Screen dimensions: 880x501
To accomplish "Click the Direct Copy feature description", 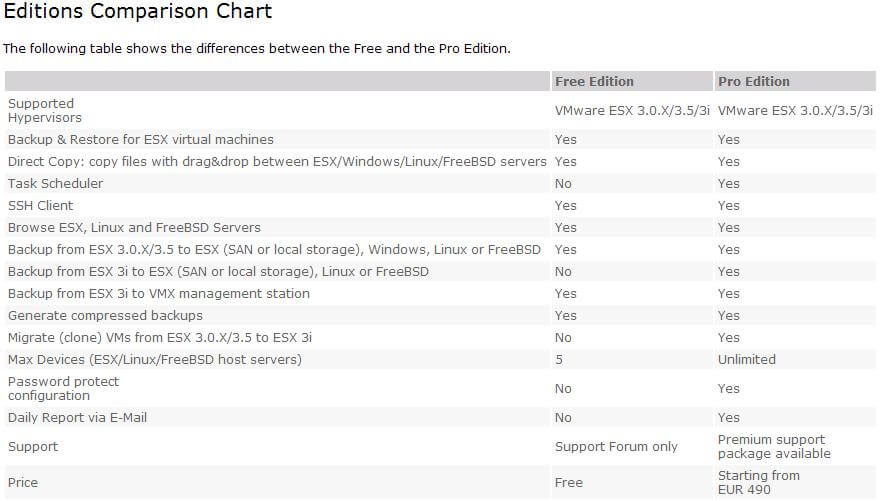I will [277, 162].
